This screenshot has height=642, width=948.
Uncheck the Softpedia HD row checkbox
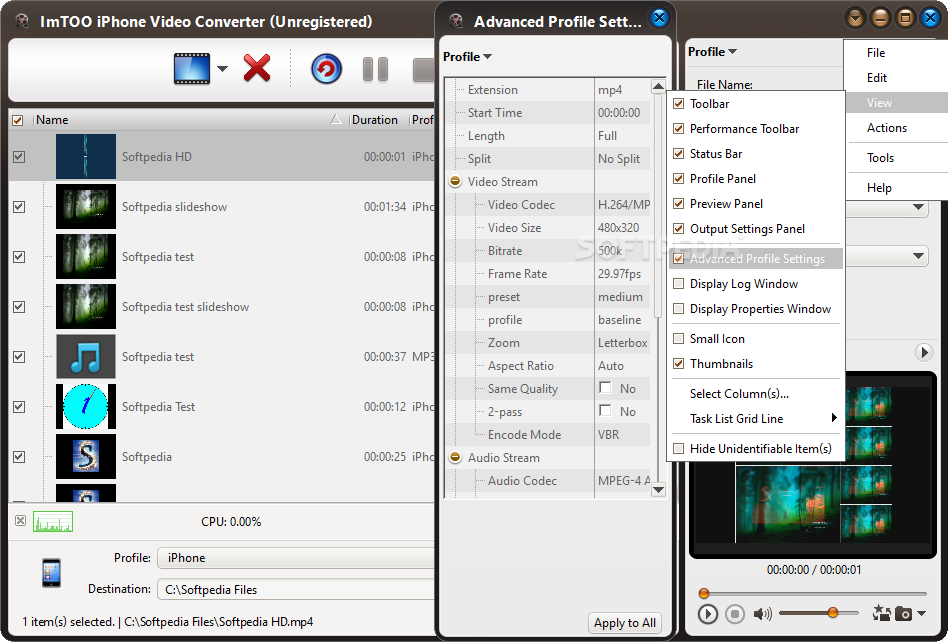[19, 157]
